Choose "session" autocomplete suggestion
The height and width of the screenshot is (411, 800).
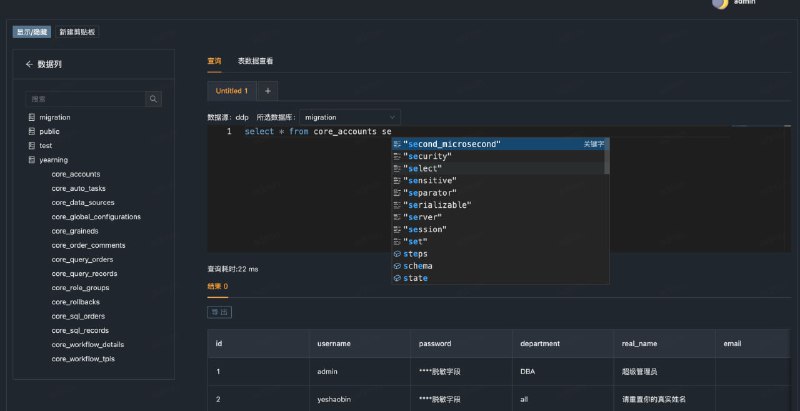500,230
